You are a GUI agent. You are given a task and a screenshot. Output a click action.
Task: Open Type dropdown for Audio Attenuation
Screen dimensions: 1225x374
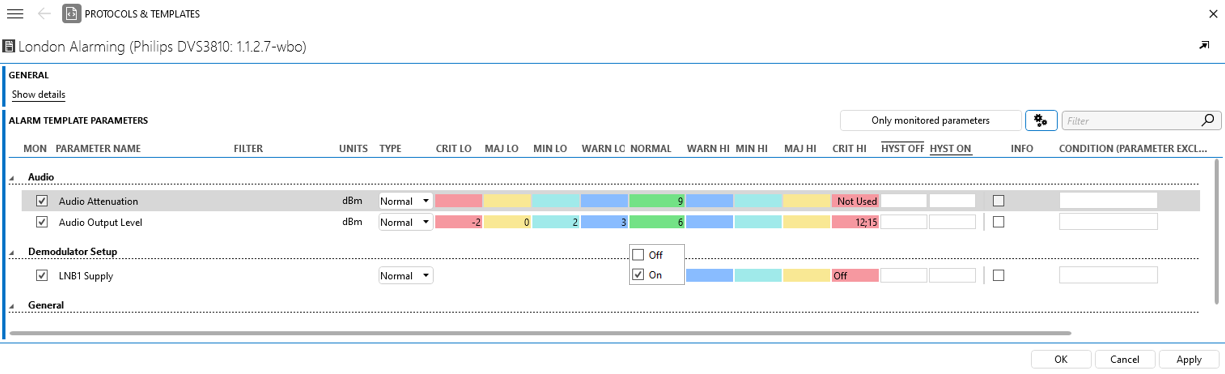pos(405,201)
